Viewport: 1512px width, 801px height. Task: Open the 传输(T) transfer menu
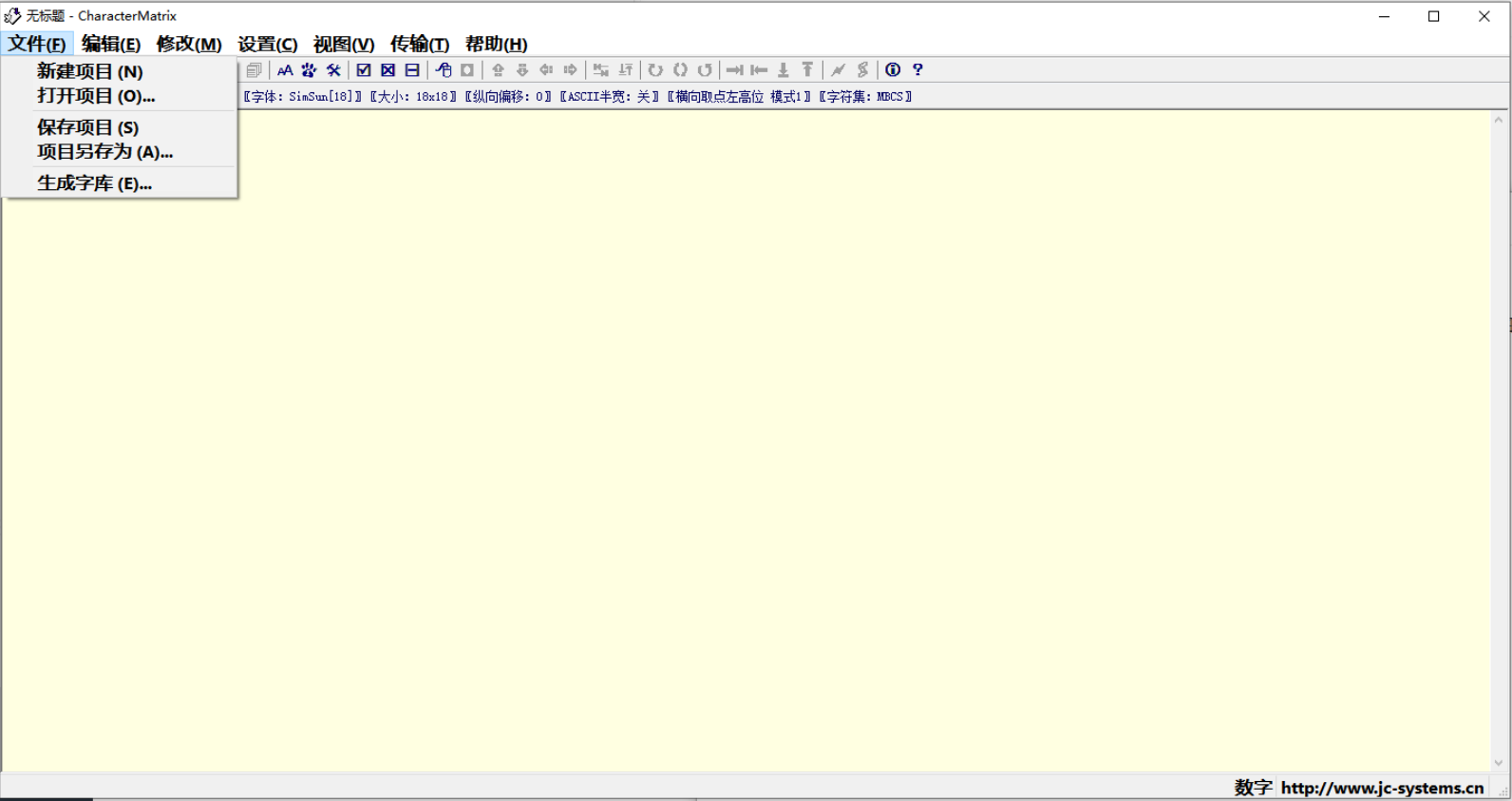tap(420, 44)
